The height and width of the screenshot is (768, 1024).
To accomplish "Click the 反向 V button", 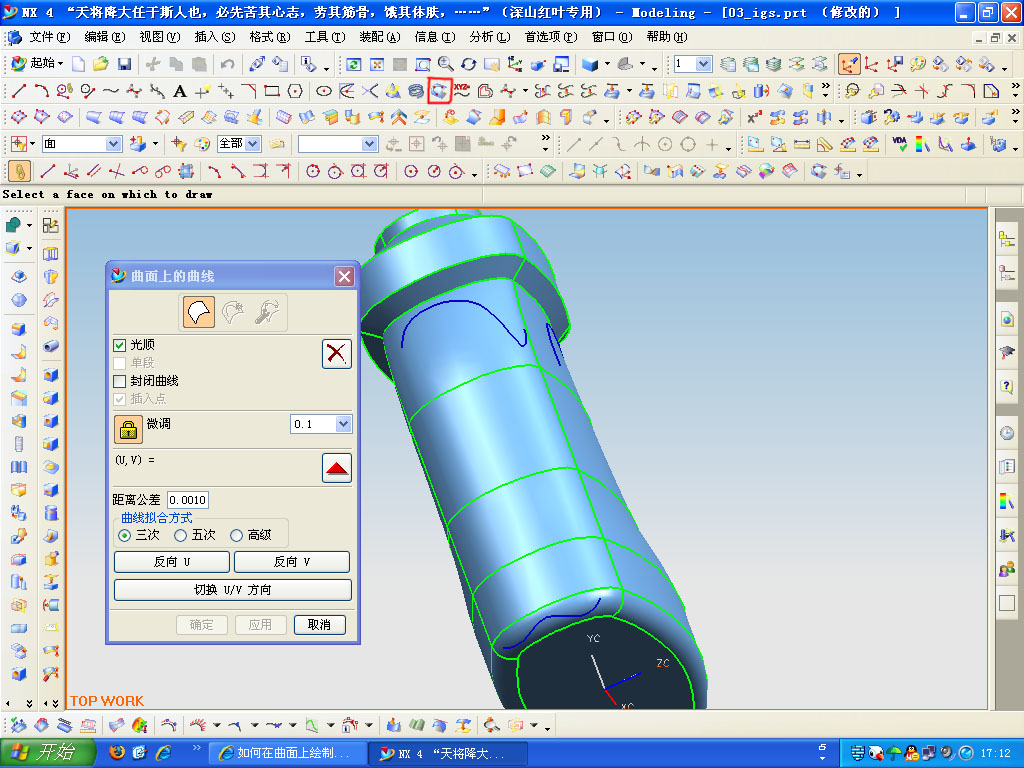I will click(x=292, y=562).
